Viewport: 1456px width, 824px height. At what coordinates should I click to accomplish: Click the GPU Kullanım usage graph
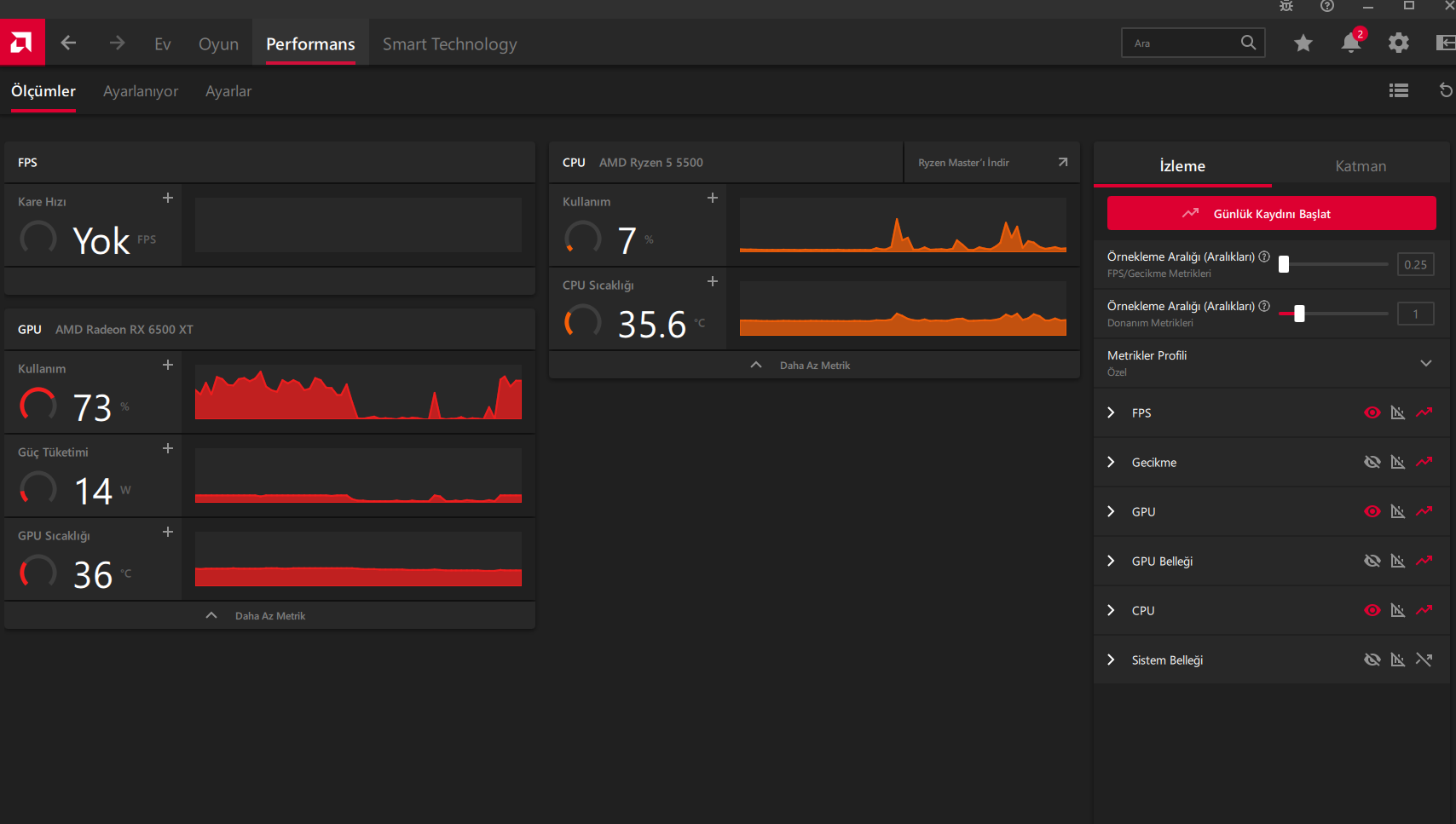tap(358, 392)
